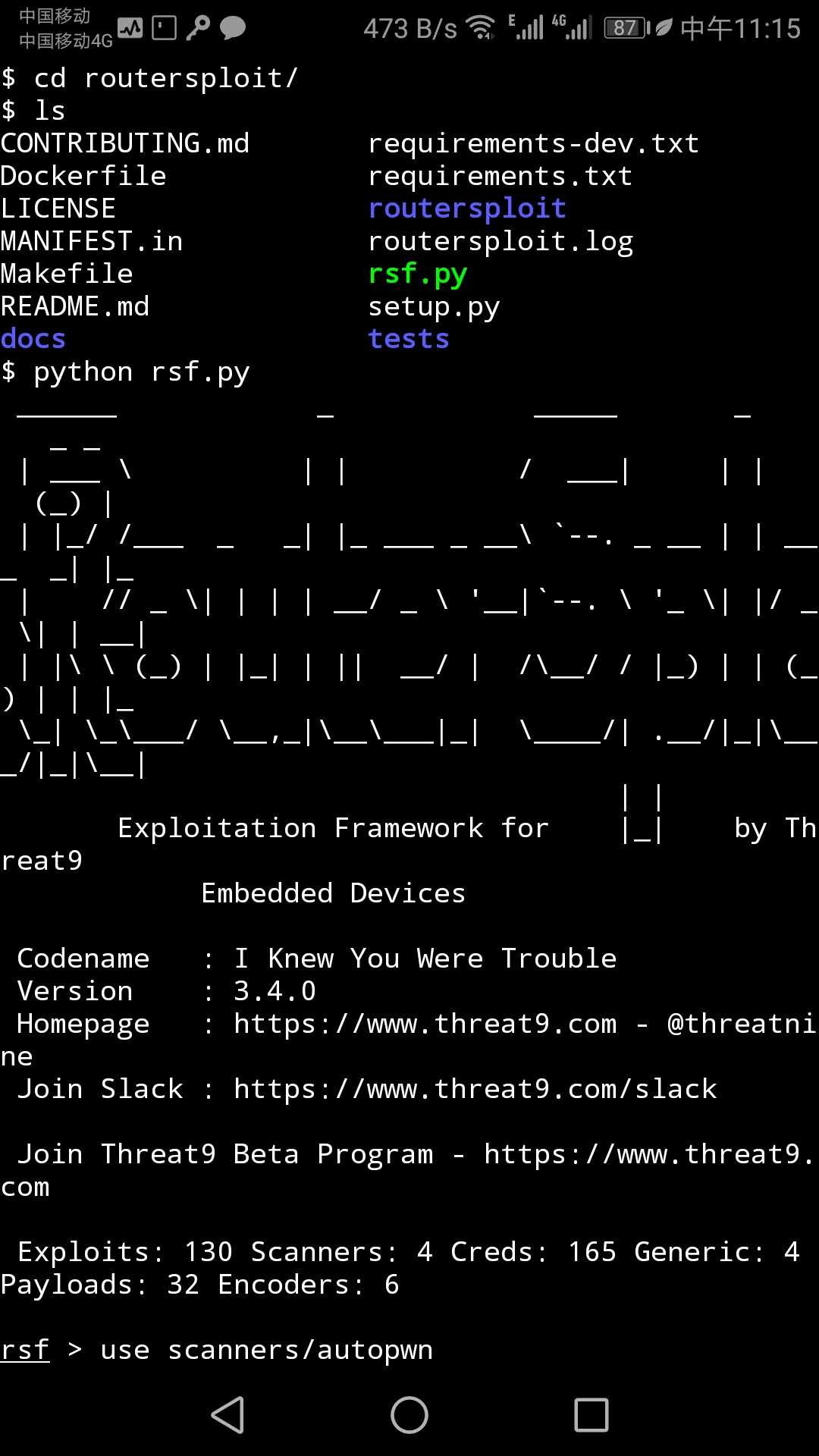The width and height of the screenshot is (819, 1456).
Task: Tap the chat bubble notification icon
Action: click(x=233, y=28)
